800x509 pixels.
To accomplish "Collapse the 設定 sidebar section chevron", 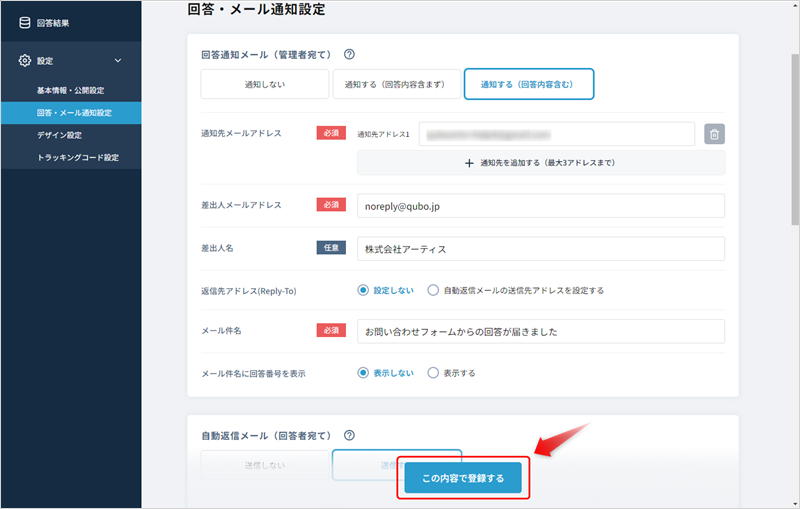I will point(118,61).
